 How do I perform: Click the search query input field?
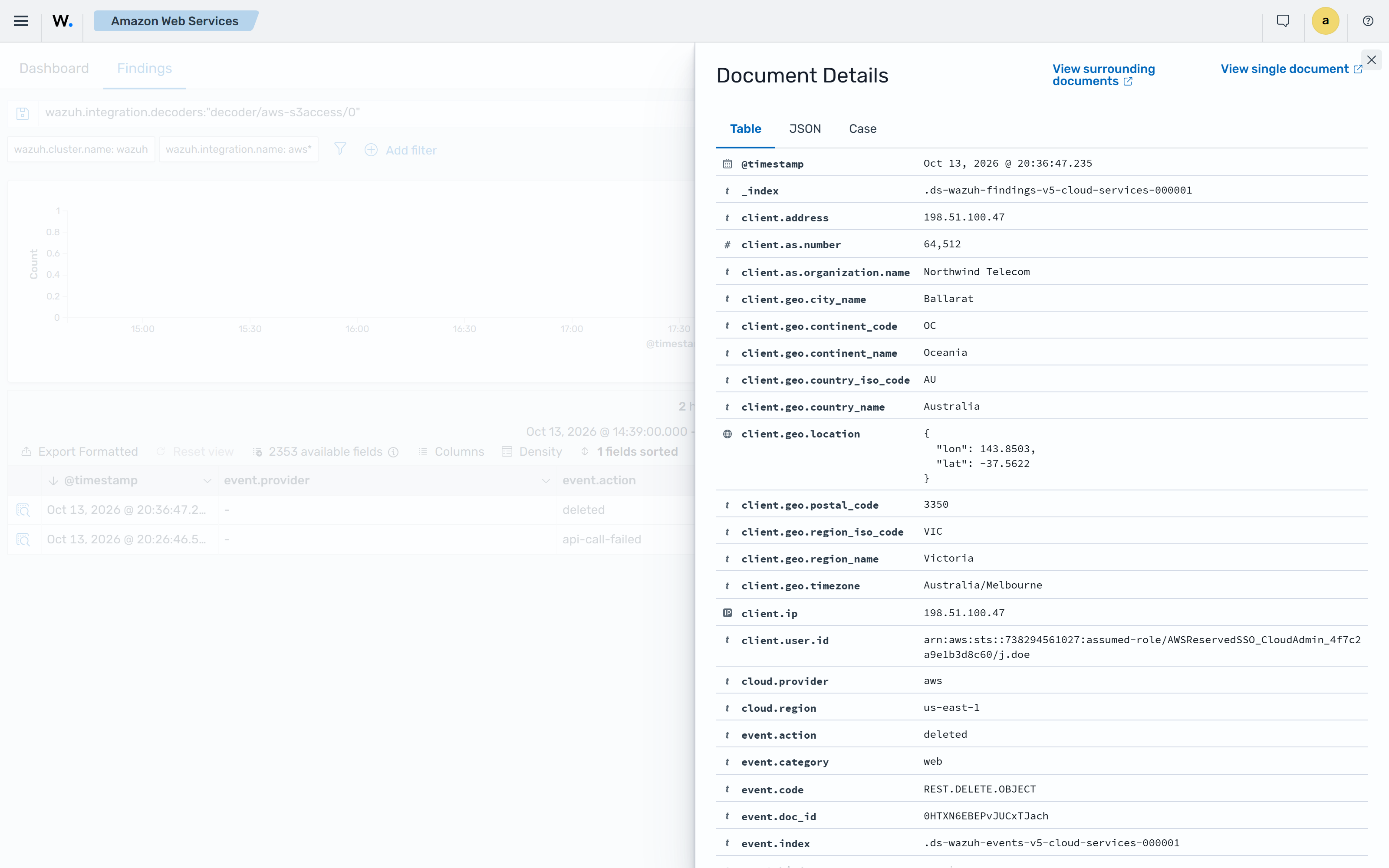(367, 113)
